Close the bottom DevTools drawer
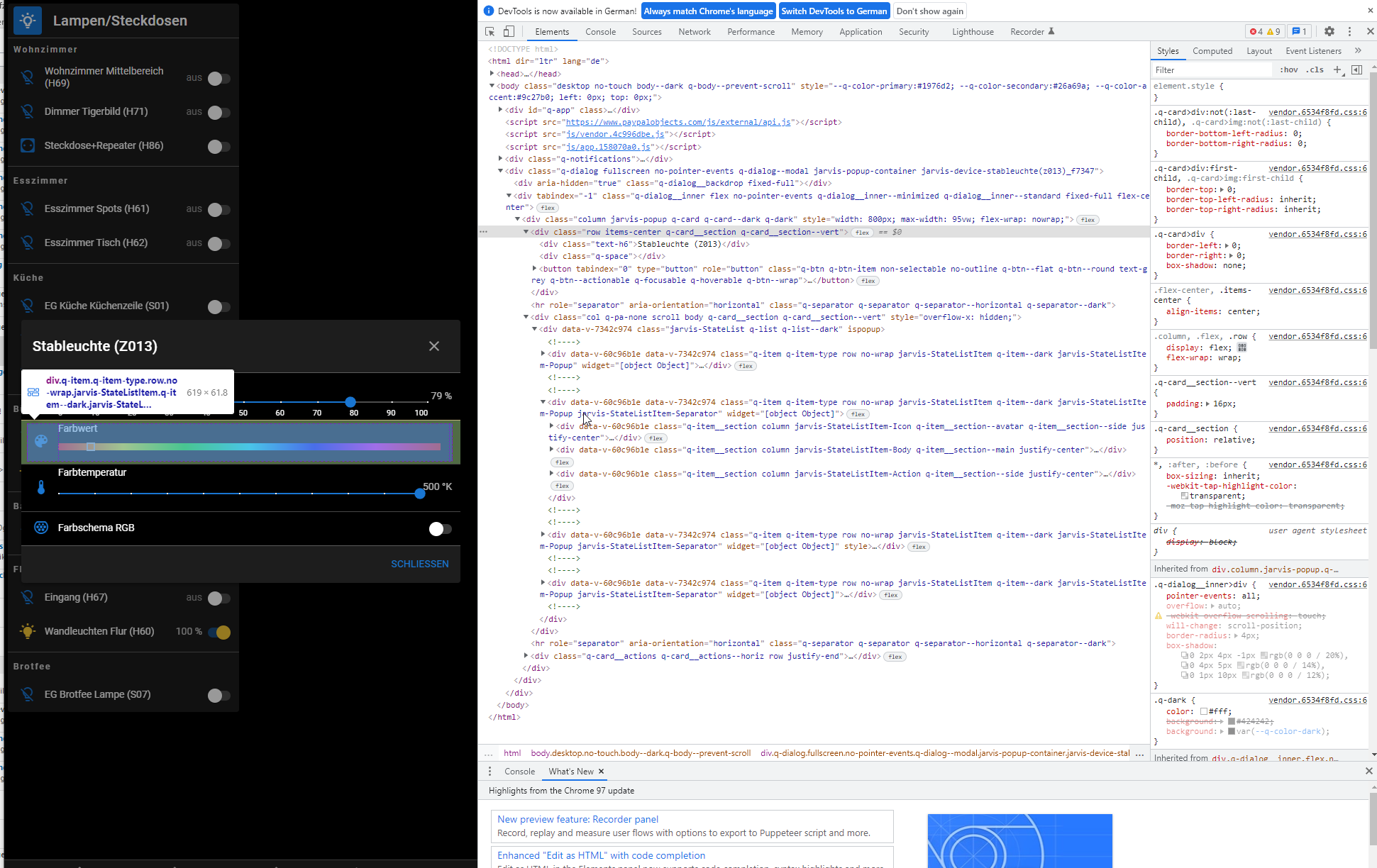 coord(1369,771)
